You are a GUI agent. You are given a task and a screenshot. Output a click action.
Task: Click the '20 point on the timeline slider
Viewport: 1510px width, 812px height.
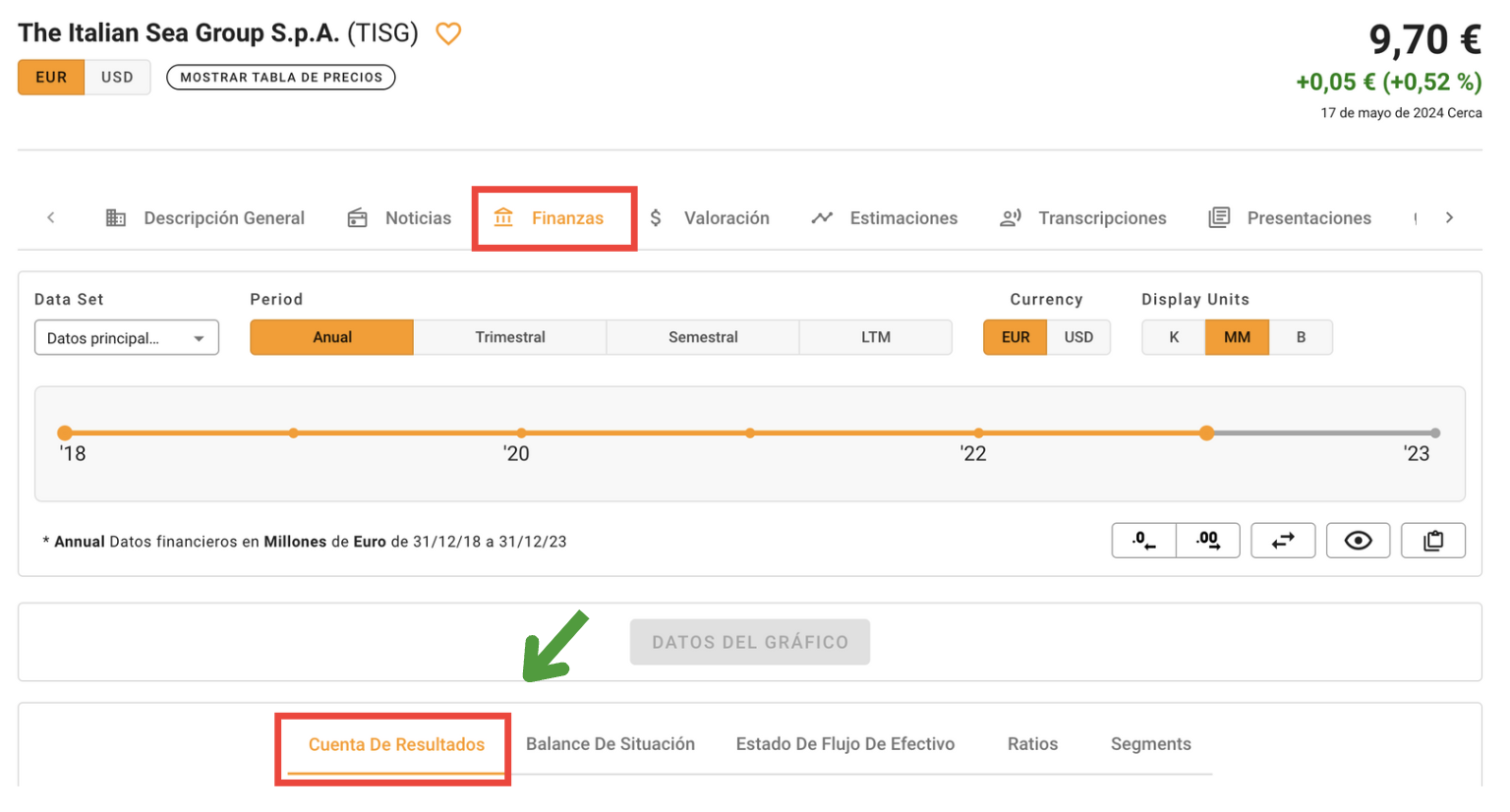point(521,433)
